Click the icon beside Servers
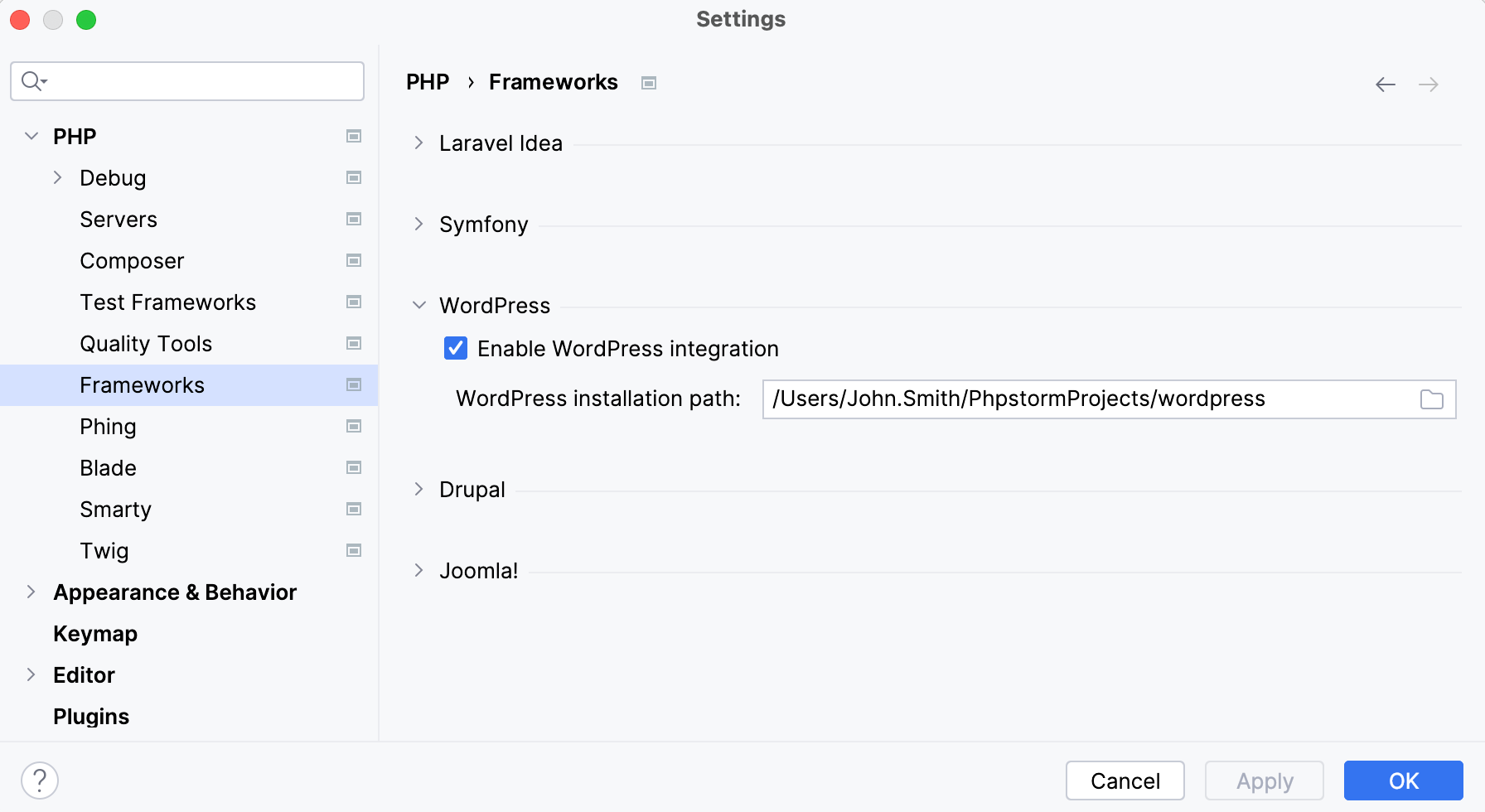The image size is (1485, 812). pyautogui.click(x=354, y=219)
